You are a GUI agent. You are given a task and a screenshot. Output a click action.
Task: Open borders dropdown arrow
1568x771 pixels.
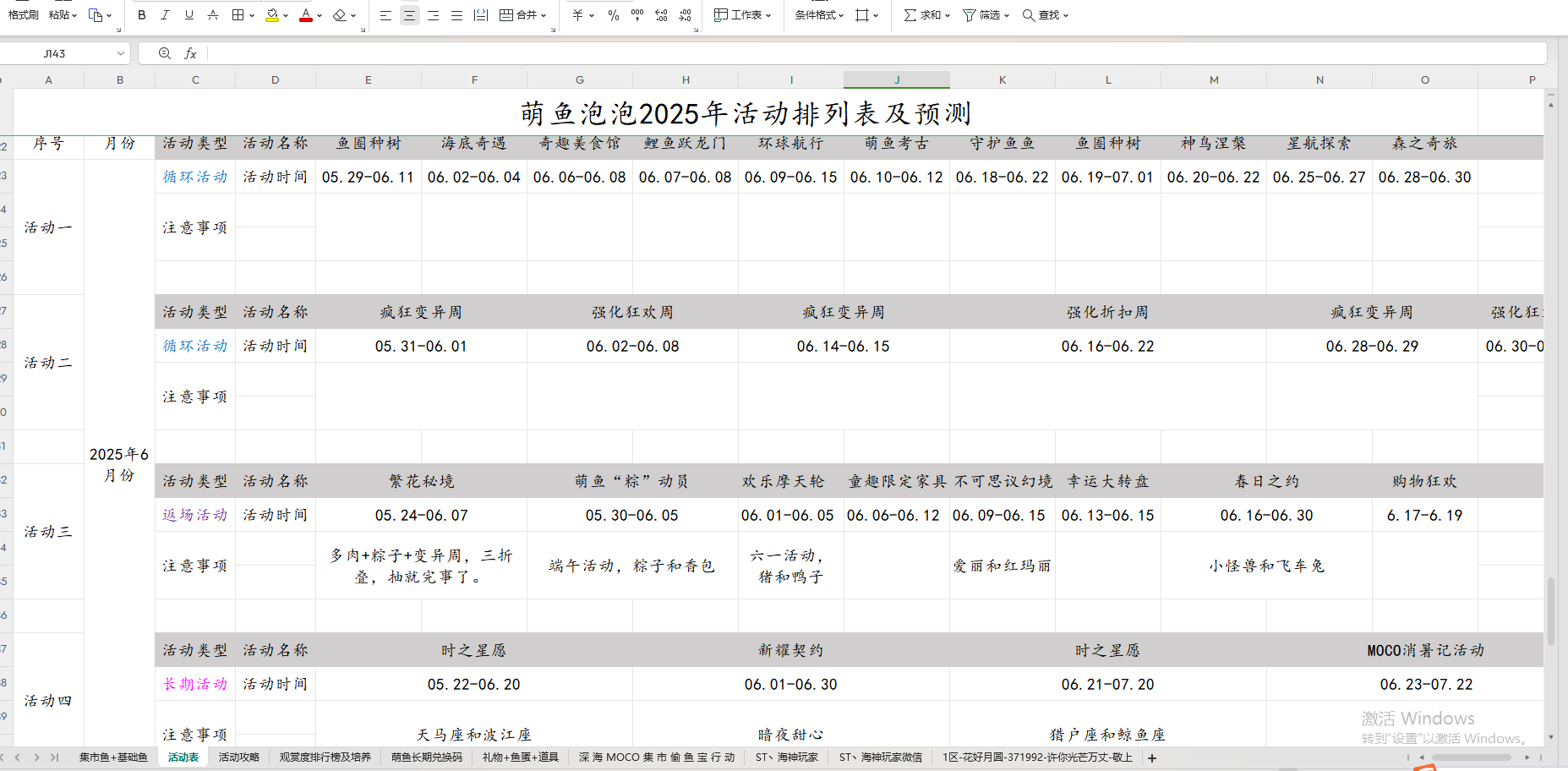tap(252, 15)
